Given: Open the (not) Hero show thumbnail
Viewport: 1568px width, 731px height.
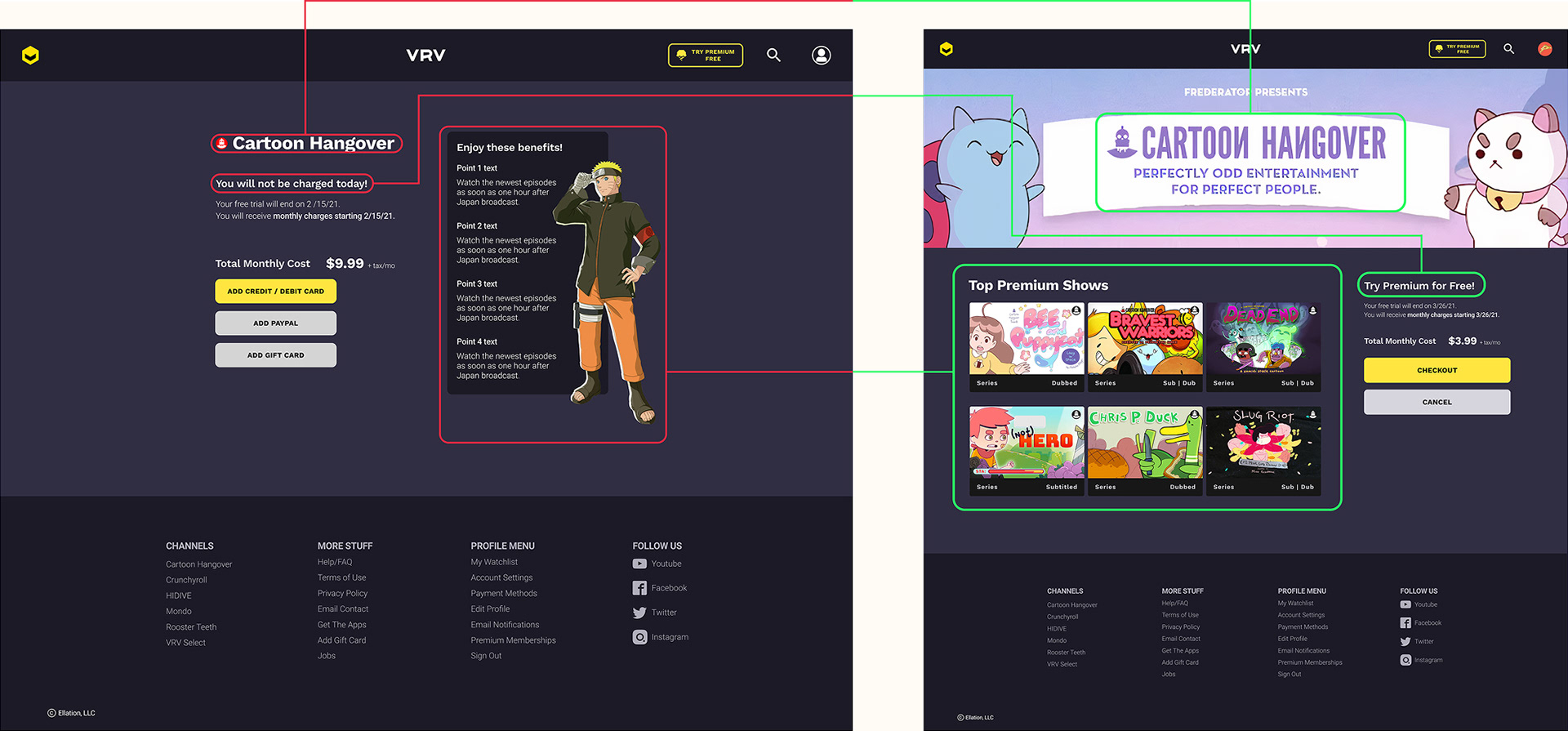Looking at the screenshot, I should (1027, 451).
